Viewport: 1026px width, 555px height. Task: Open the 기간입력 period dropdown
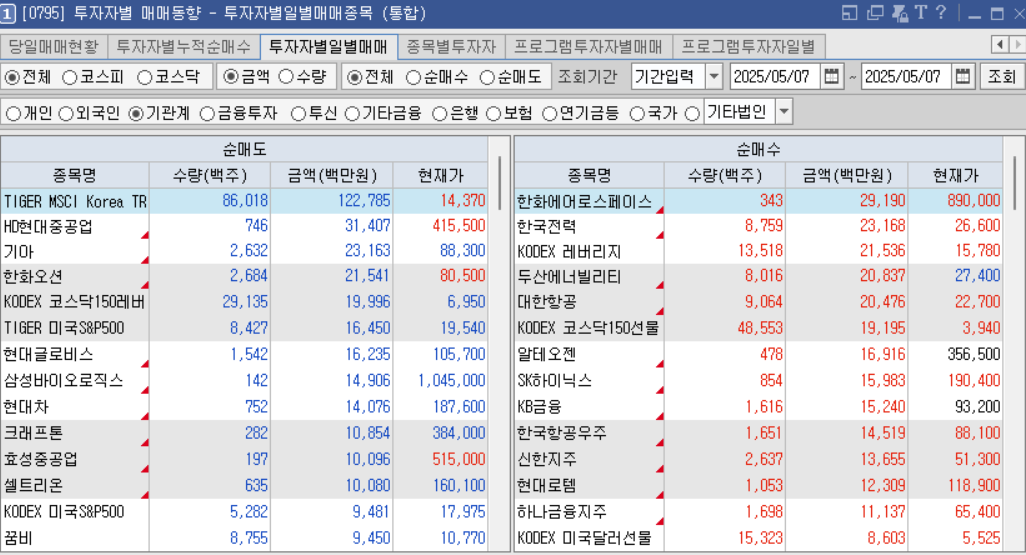(714, 77)
